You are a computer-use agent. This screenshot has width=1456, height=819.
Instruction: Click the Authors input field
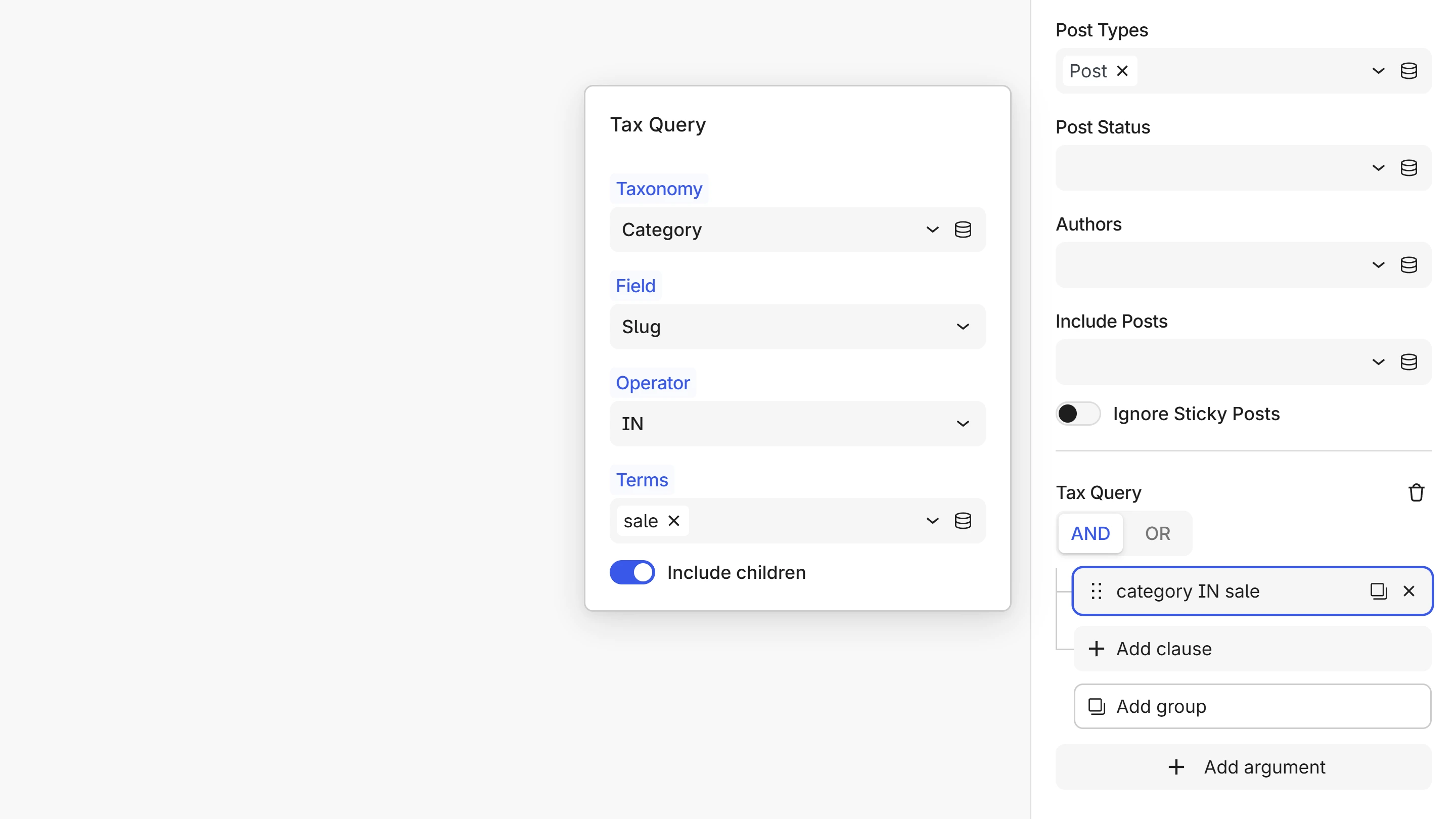[1244, 265]
